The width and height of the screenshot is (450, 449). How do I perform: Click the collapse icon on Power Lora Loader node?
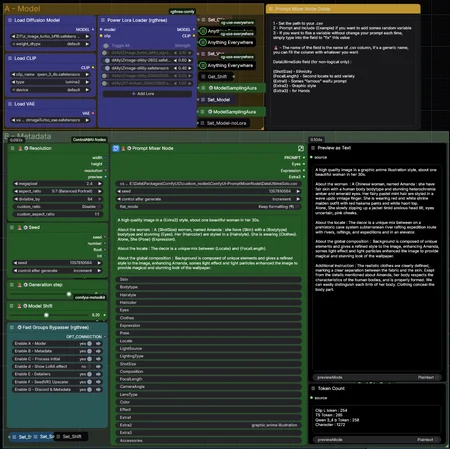tap(103, 20)
